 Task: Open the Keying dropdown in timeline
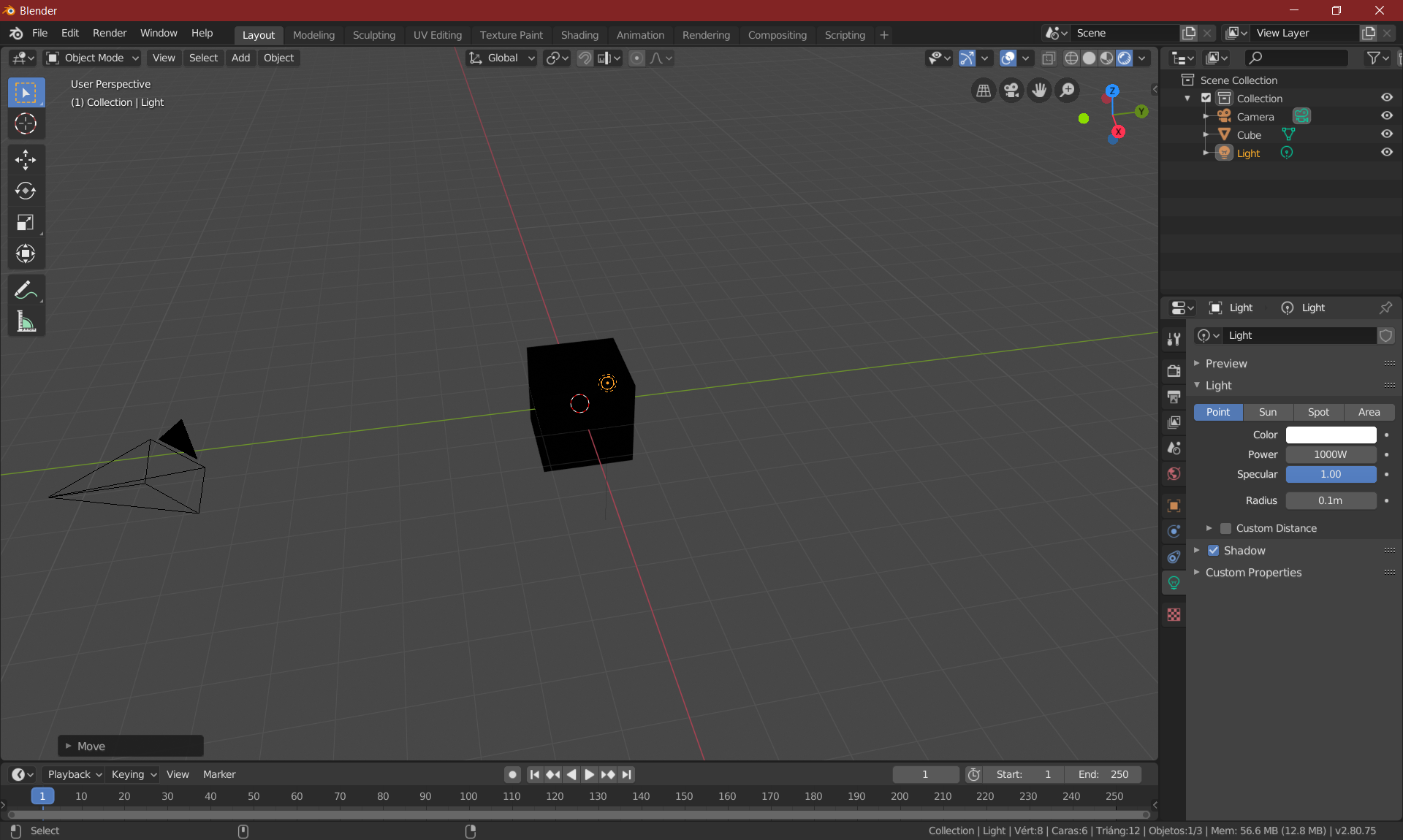[x=133, y=774]
